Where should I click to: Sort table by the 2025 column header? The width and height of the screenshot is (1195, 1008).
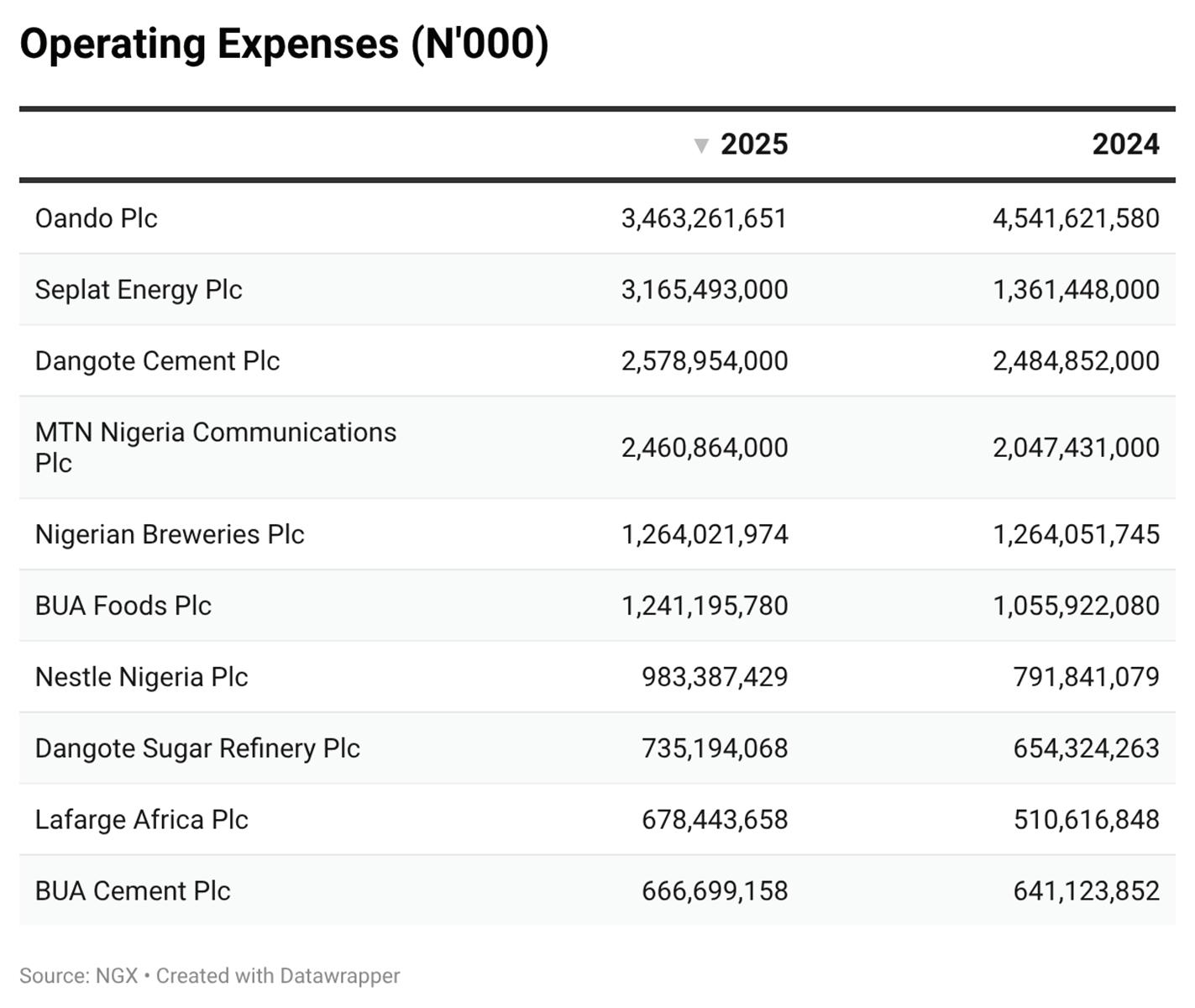(x=753, y=144)
